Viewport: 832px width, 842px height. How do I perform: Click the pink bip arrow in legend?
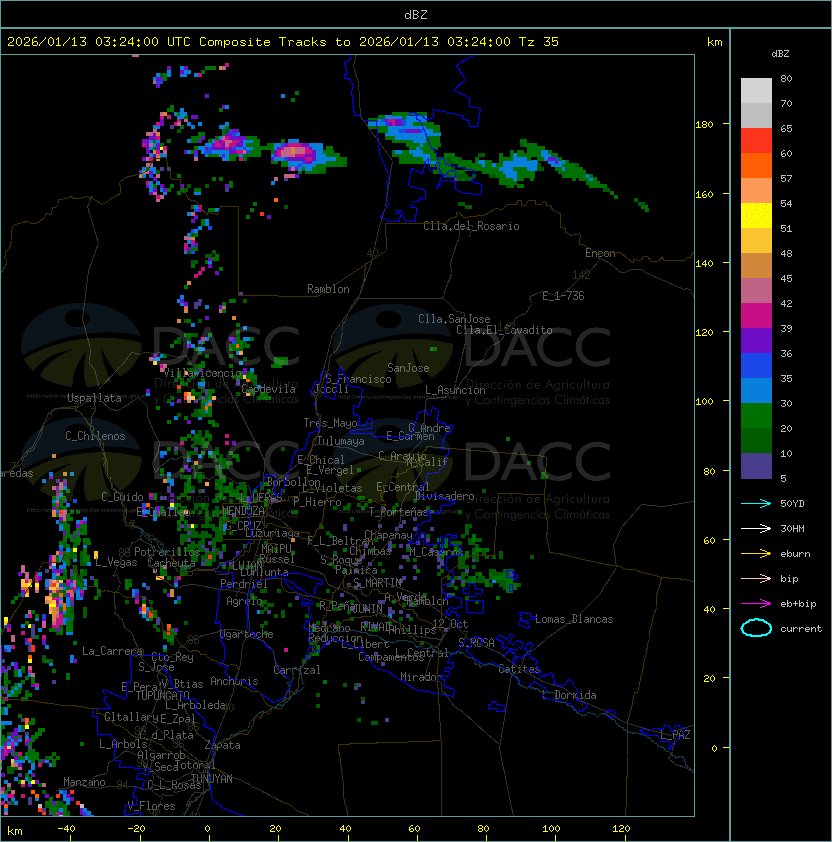point(756,578)
